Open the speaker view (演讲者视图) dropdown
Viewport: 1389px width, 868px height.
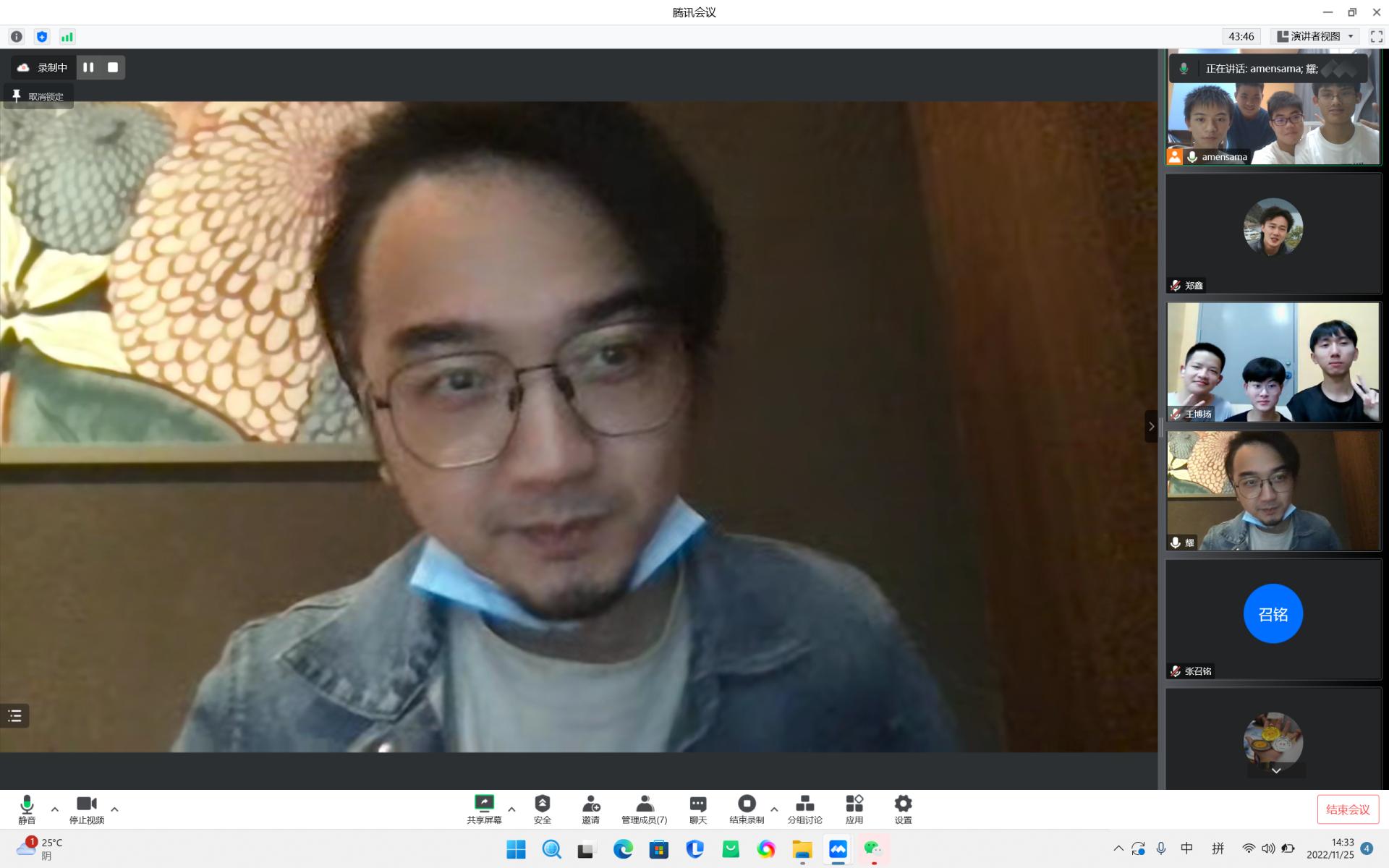click(x=1315, y=36)
